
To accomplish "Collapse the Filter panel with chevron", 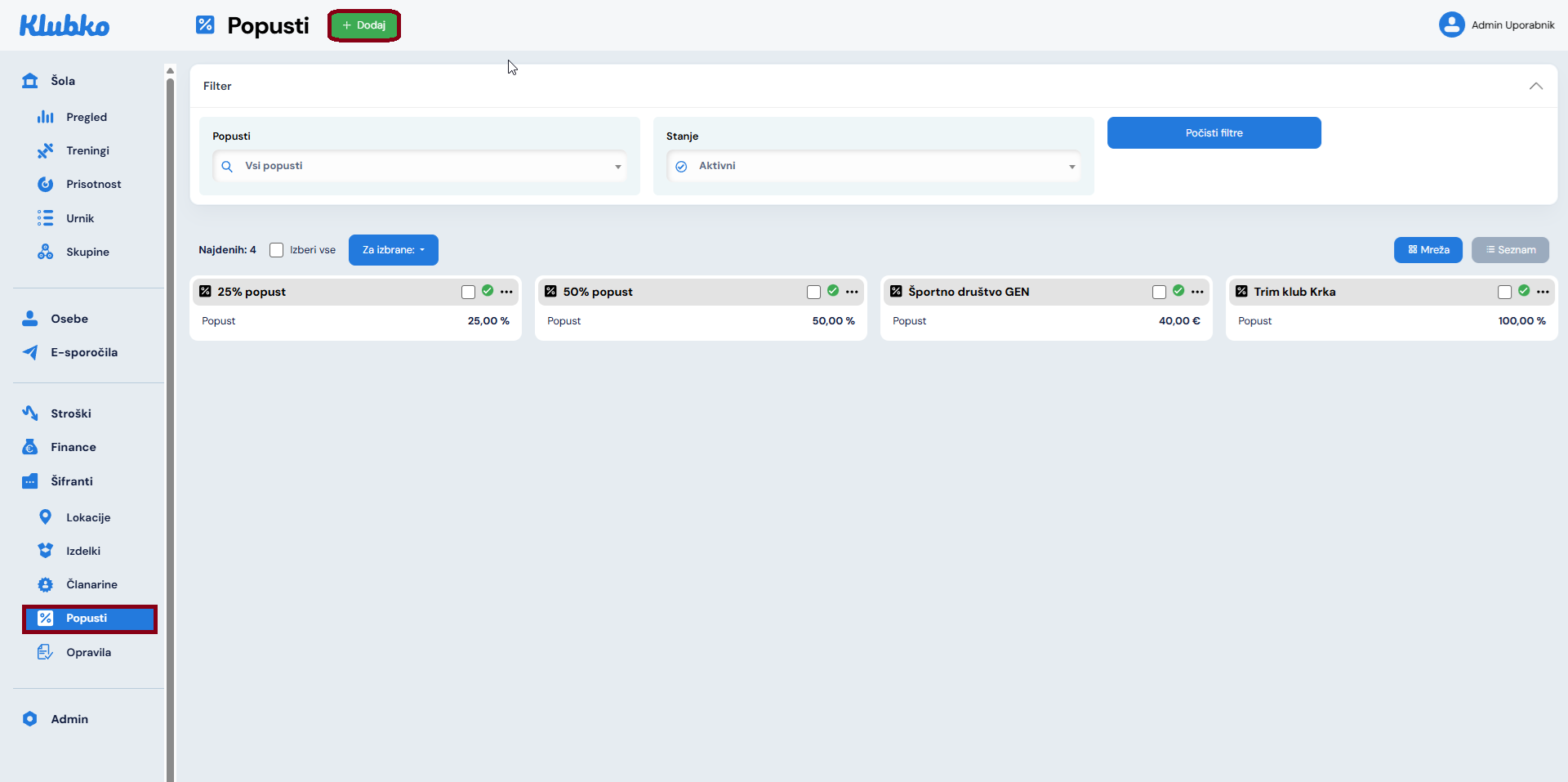I will point(1535,86).
